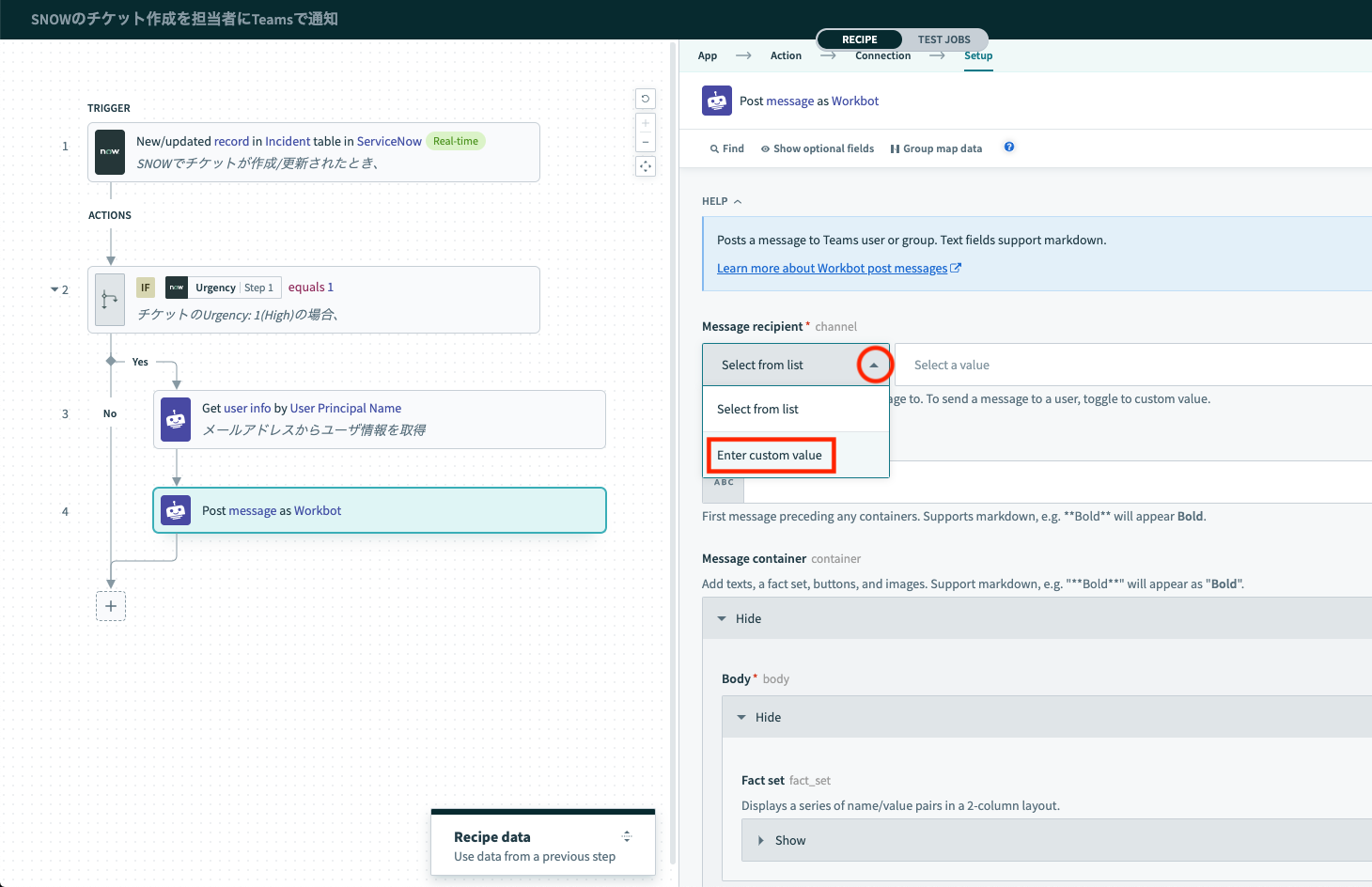Go to the Setup step in breadcrumb
Image resolution: width=1372 pixels, height=887 pixels.
pos(978,55)
